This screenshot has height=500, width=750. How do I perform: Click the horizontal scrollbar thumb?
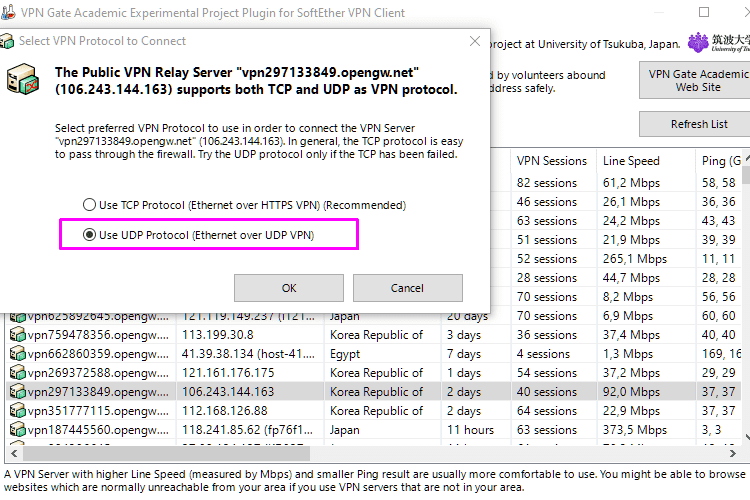(x=166, y=453)
